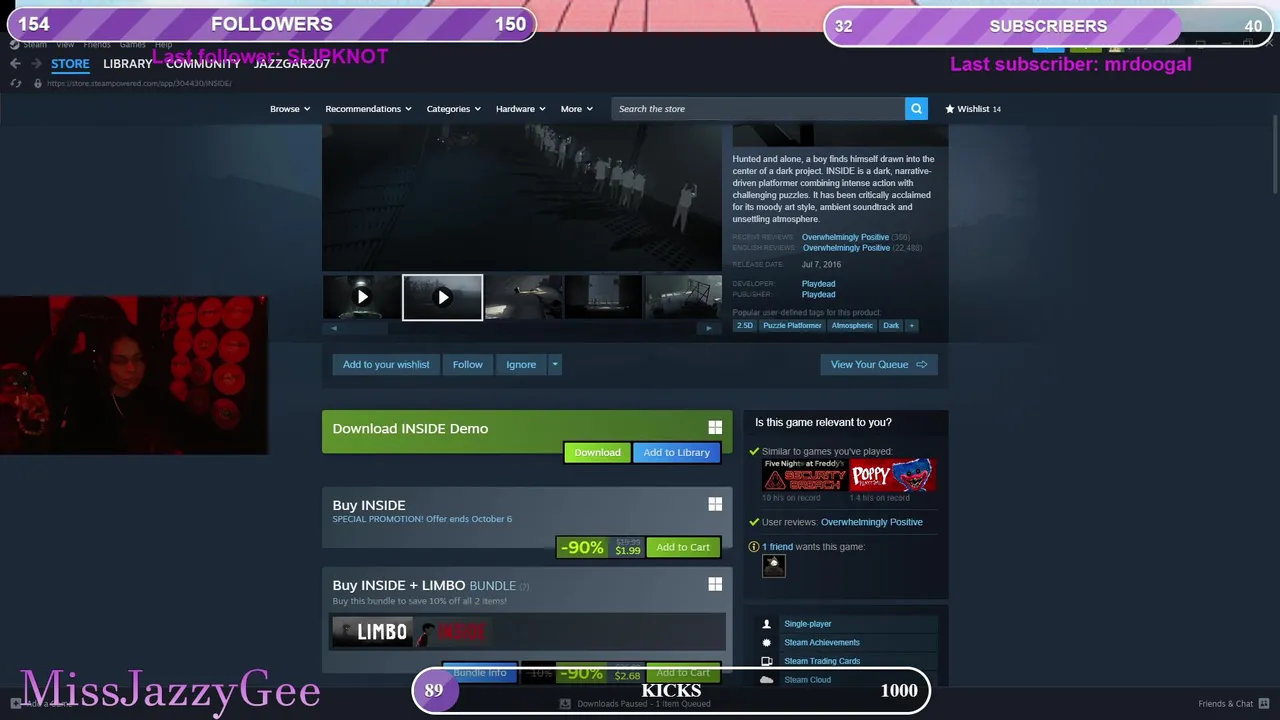Viewport: 1280px width, 720px height.
Task: Click the Wishlist star icon
Action: click(949, 109)
